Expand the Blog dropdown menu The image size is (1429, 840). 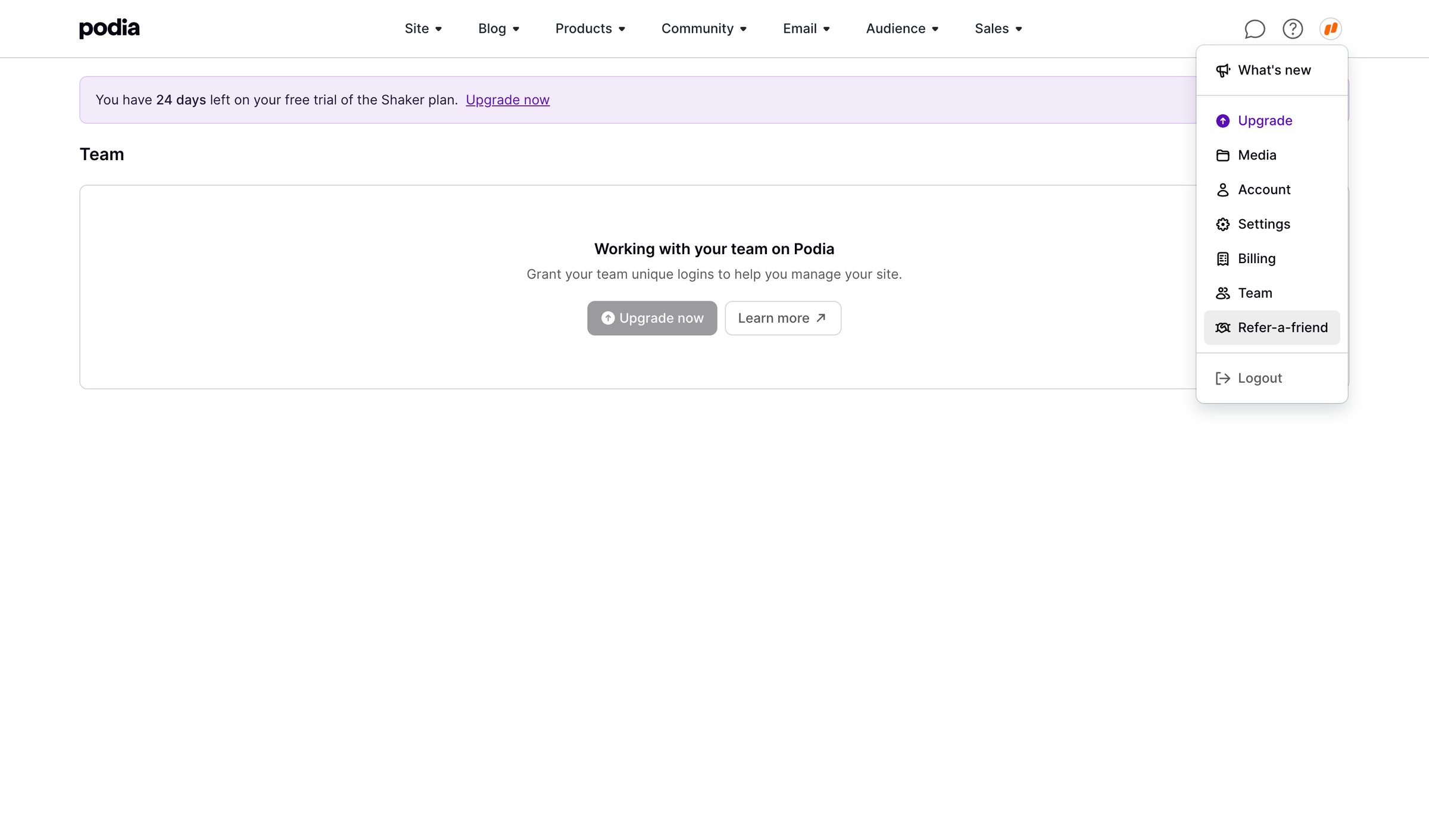pyautogui.click(x=499, y=29)
